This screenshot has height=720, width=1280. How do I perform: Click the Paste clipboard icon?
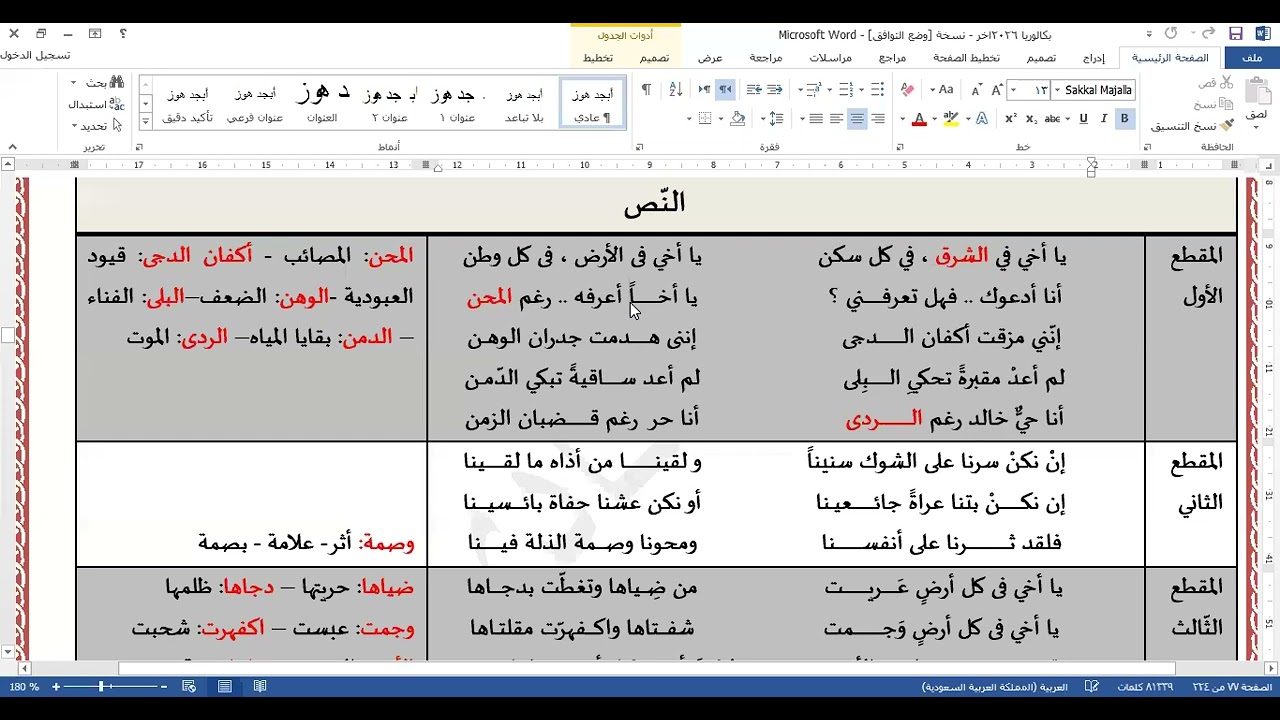pos(1257,90)
